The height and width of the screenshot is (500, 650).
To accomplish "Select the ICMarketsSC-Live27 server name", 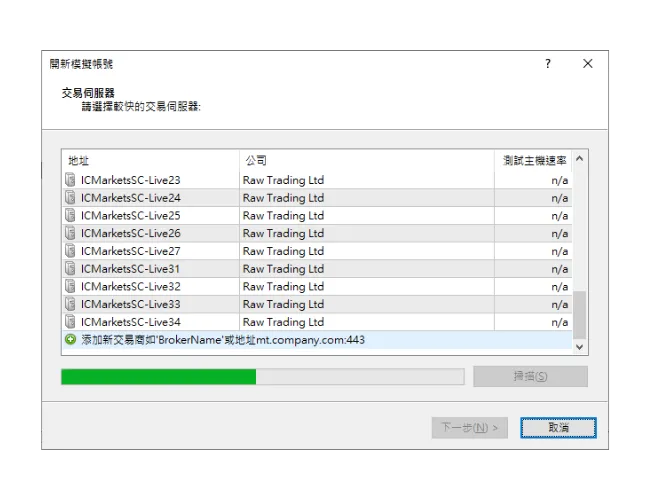I will [131, 251].
